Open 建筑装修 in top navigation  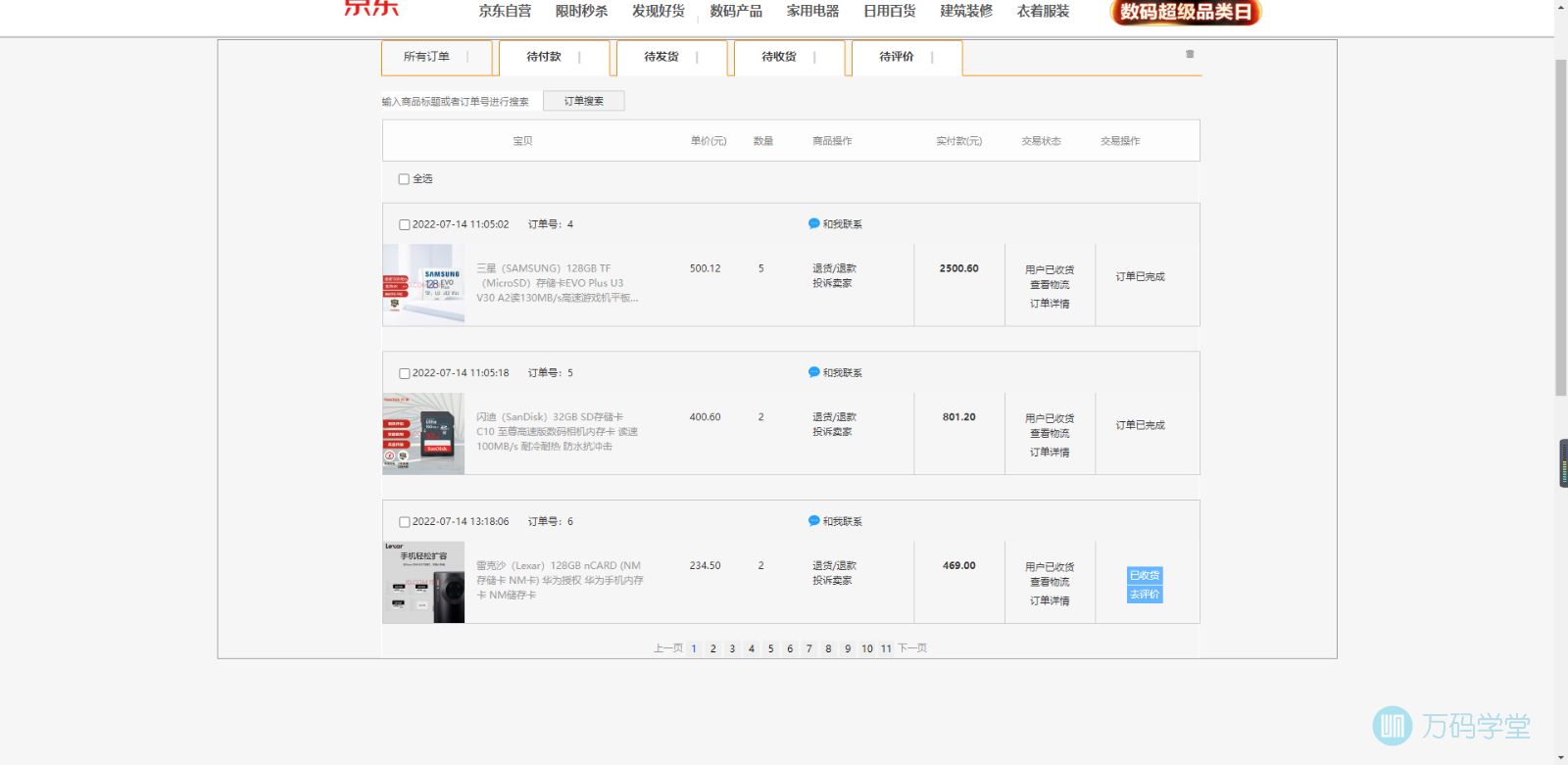pyautogui.click(x=966, y=11)
